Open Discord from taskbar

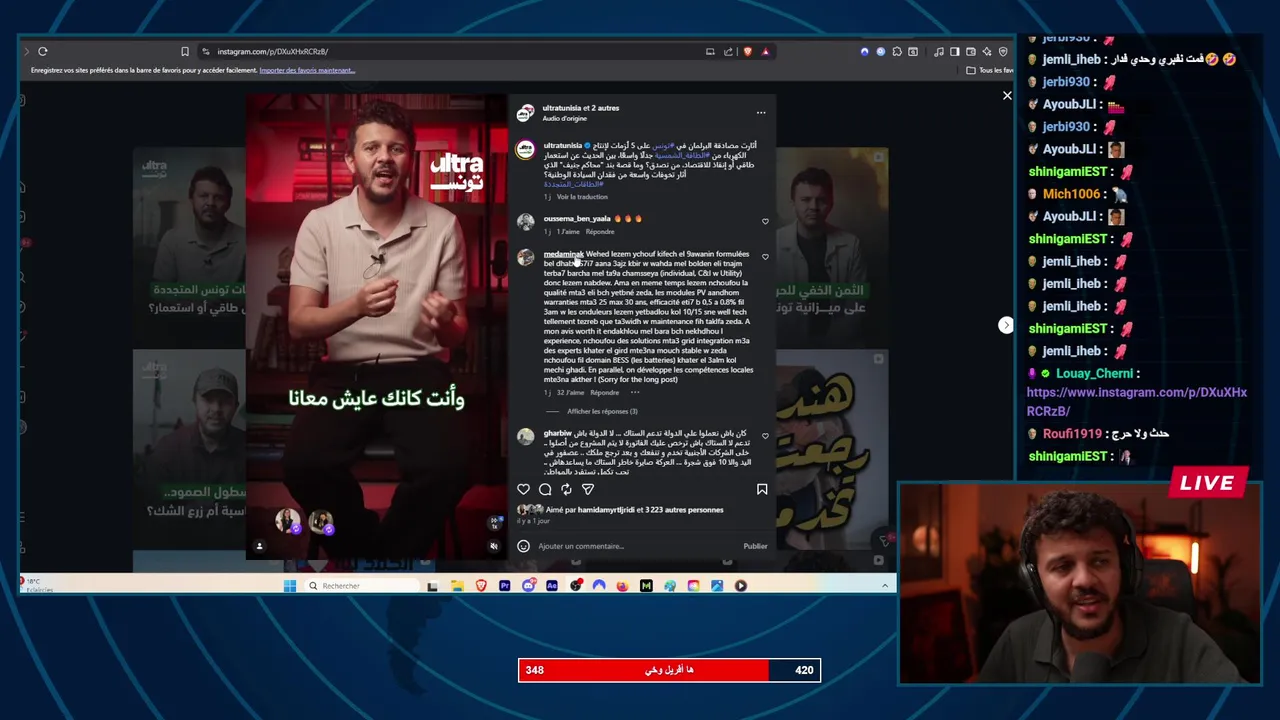point(528,586)
